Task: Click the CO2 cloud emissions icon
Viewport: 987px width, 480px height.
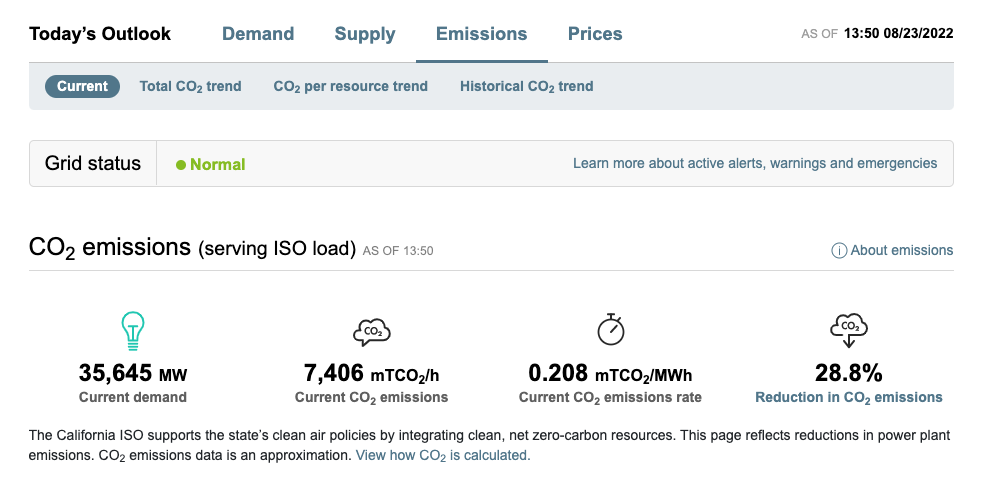Action: pos(371,330)
